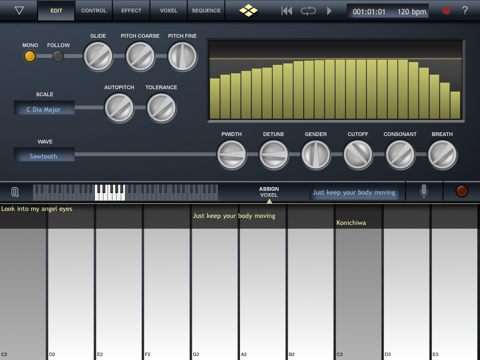The width and height of the screenshot is (480, 360).
Task: Rewind to the start of the sequence
Action: coord(286,11)
